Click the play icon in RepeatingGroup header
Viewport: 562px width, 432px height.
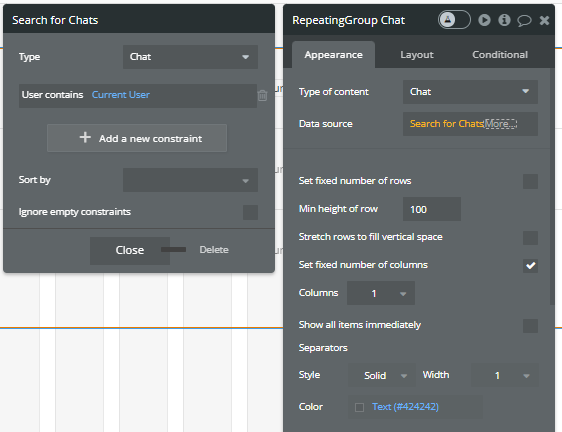(484, 20)
